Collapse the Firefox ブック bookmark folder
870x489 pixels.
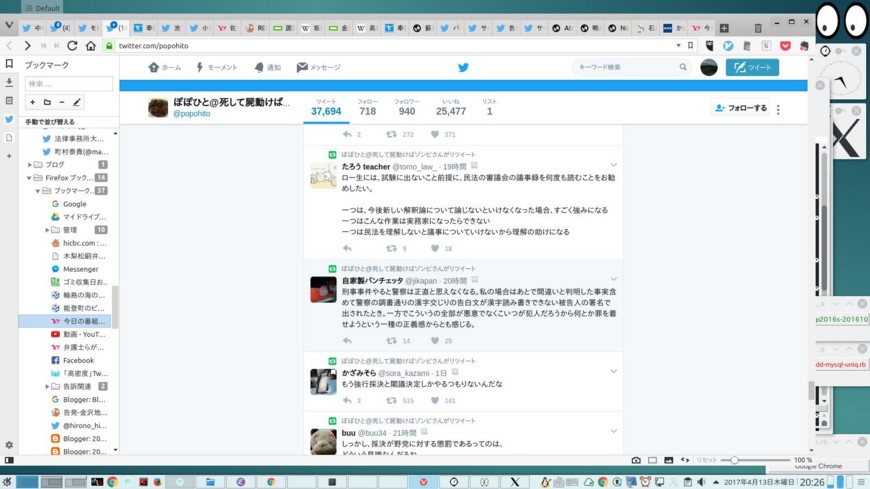29,178
